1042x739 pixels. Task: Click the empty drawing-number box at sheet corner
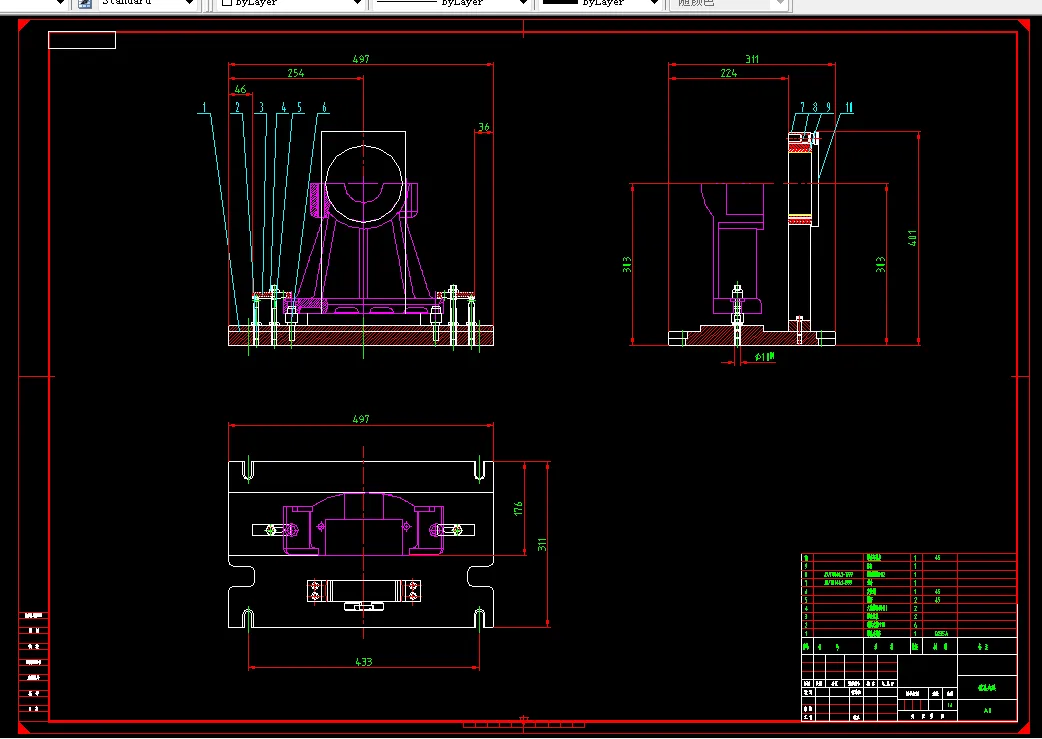coord(82,40)
